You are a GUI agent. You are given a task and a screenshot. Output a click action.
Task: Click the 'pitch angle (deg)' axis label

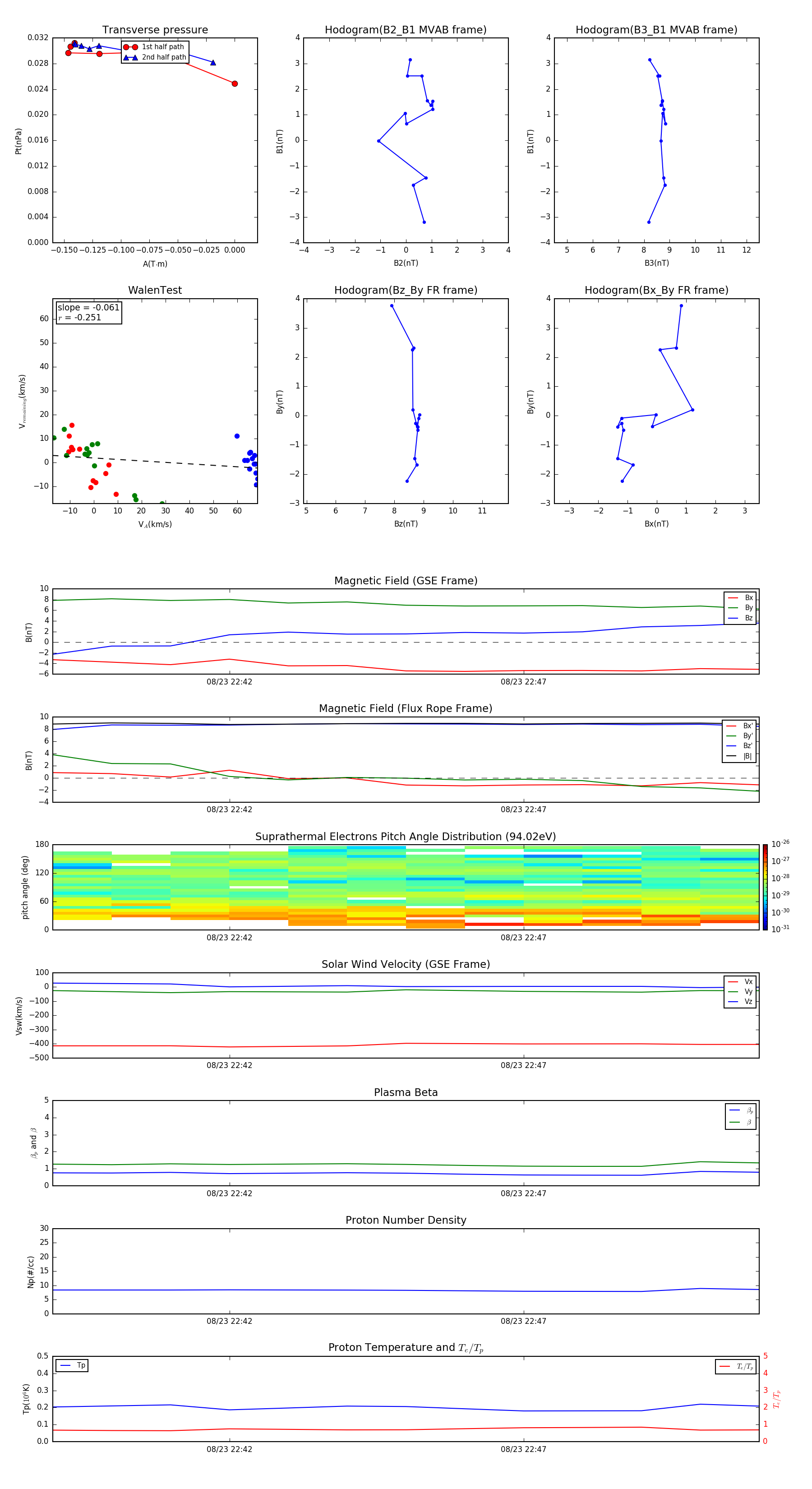pyautogui.click(x=25, y=887)
